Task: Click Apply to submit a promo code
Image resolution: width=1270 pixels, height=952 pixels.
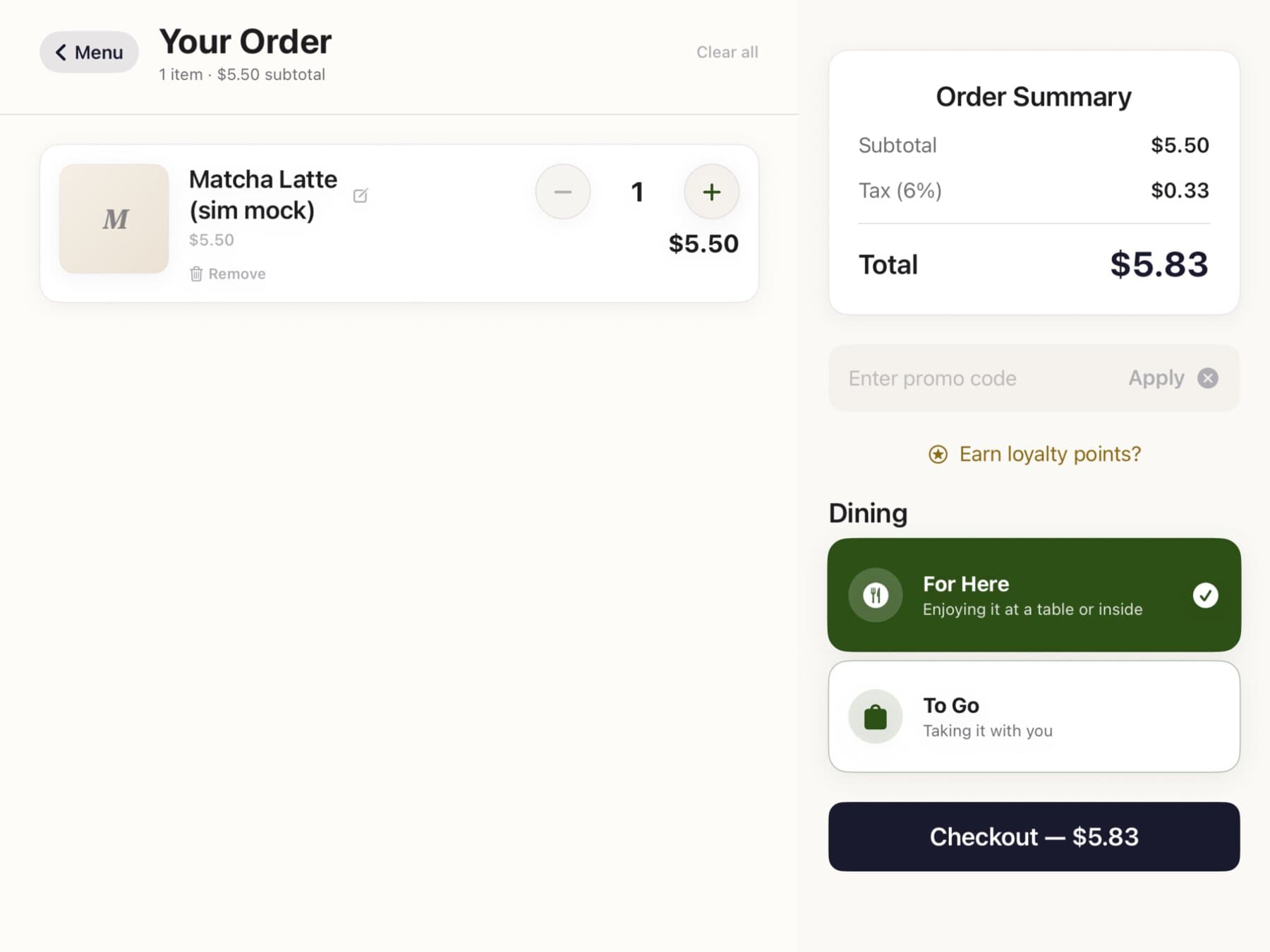Action: 1156,378
